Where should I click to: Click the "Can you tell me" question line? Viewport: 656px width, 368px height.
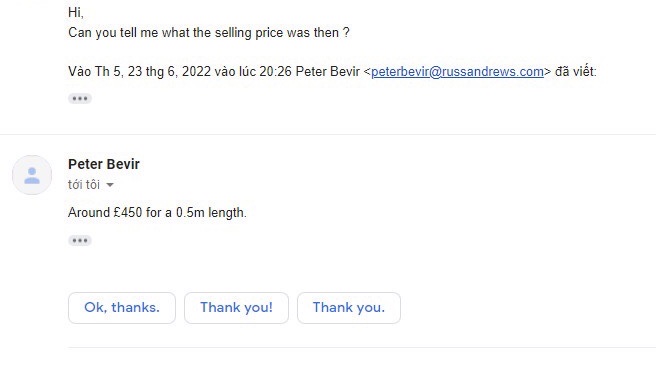point(209,33)
